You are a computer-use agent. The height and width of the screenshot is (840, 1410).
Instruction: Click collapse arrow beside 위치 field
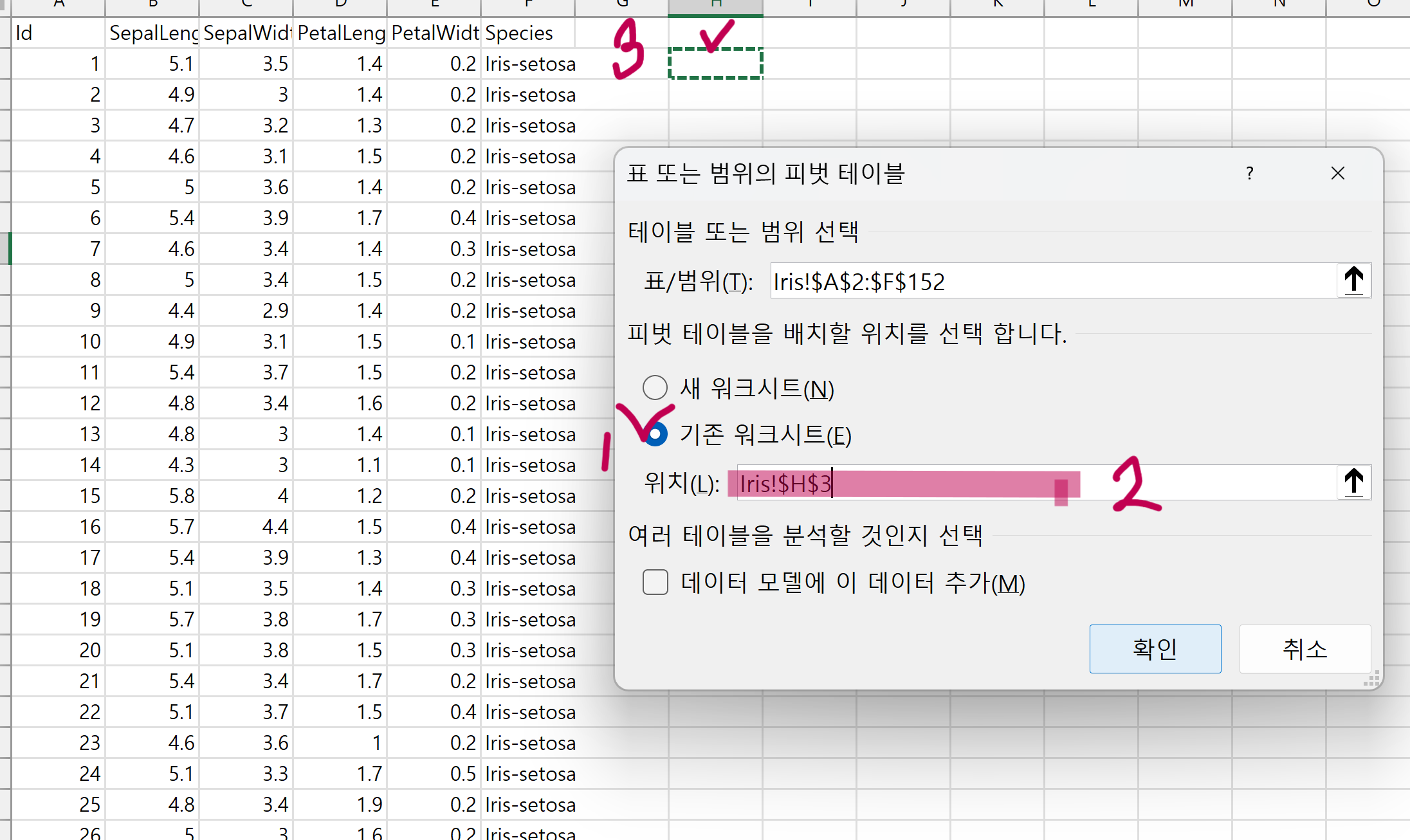(x=1353, y=482)
